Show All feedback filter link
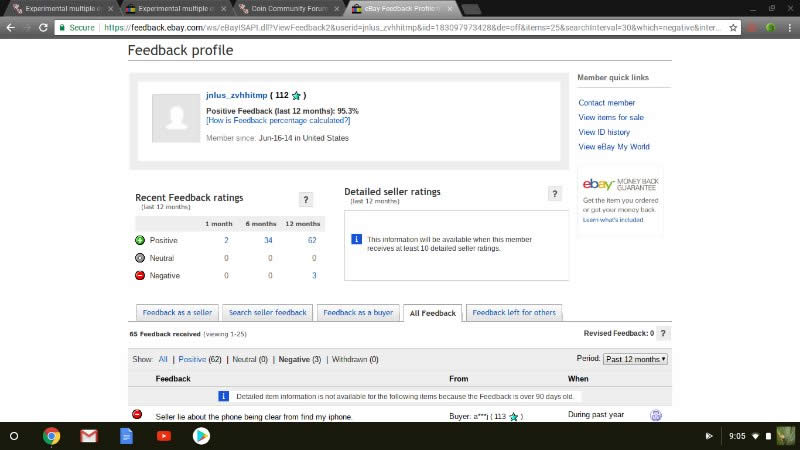The image size is (800, 450). (x=163, y=360)
